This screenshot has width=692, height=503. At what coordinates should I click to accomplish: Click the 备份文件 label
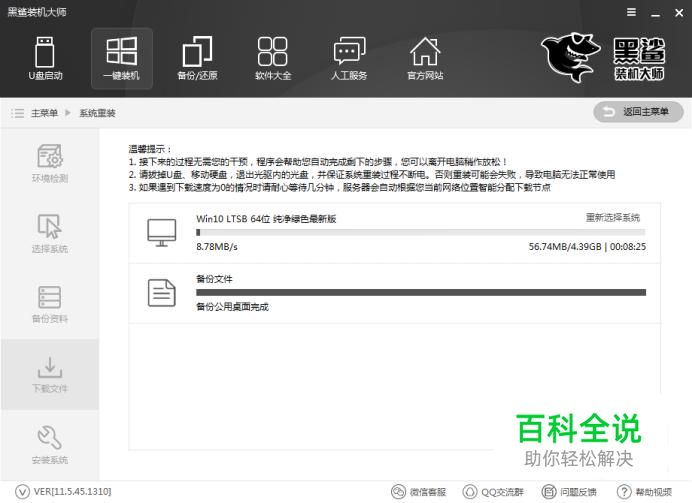coord(214,279)
